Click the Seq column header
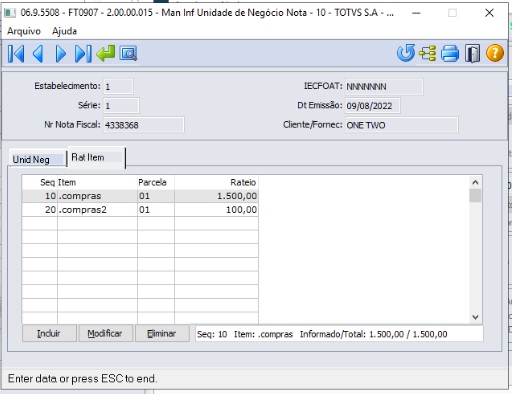This screenshot has height=394, width=514. coord(40,182)
